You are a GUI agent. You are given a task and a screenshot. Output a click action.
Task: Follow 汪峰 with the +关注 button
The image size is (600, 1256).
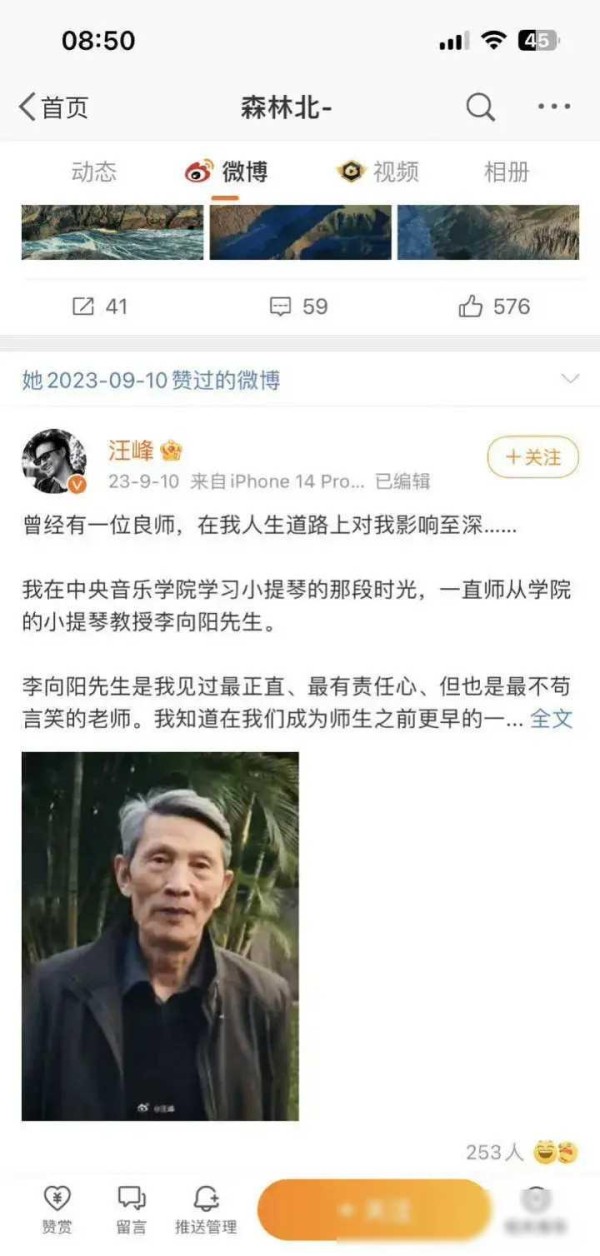533,457
